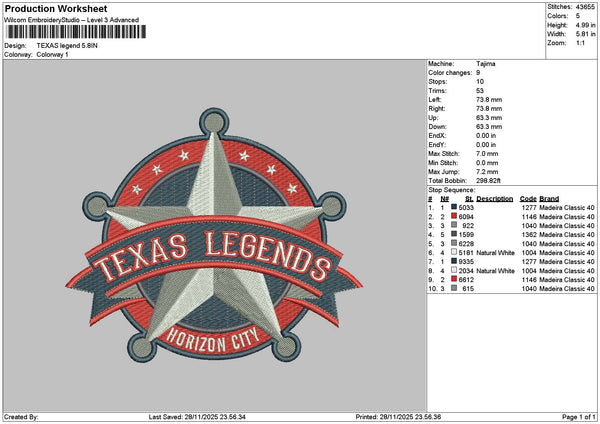Click the Total Bobbin value 298.82ft
The height and width of the screenshot is (424, 600).
tap(488, 181)
